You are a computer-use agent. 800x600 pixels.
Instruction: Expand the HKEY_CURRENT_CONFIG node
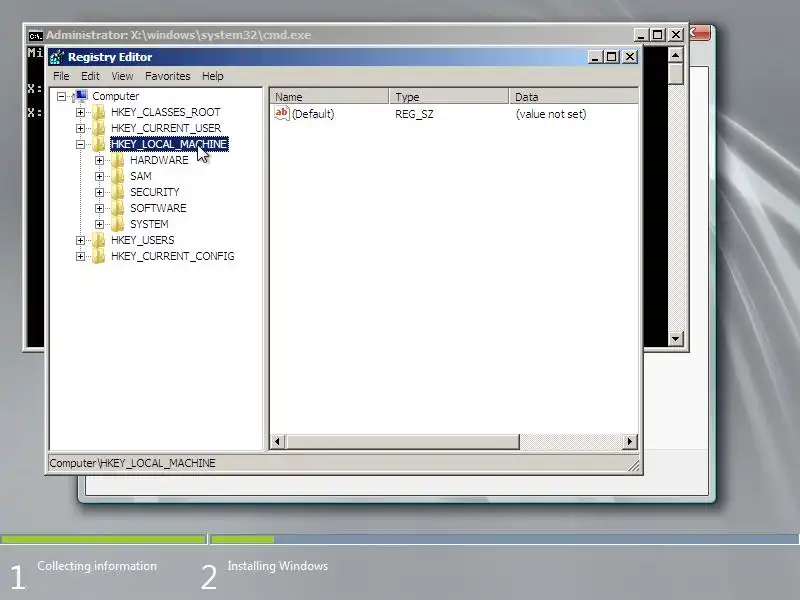click(81, 256)
